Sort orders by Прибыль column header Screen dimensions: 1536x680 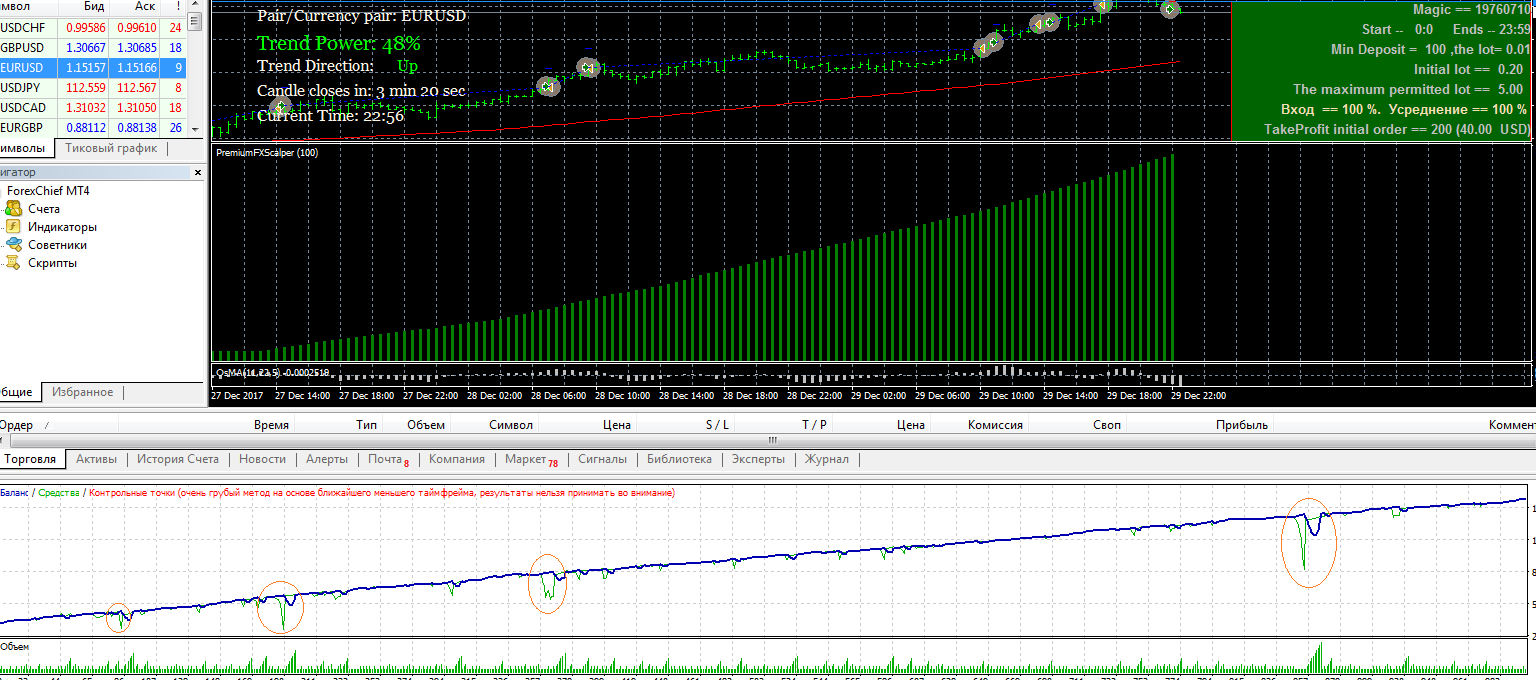point(1241,425)
